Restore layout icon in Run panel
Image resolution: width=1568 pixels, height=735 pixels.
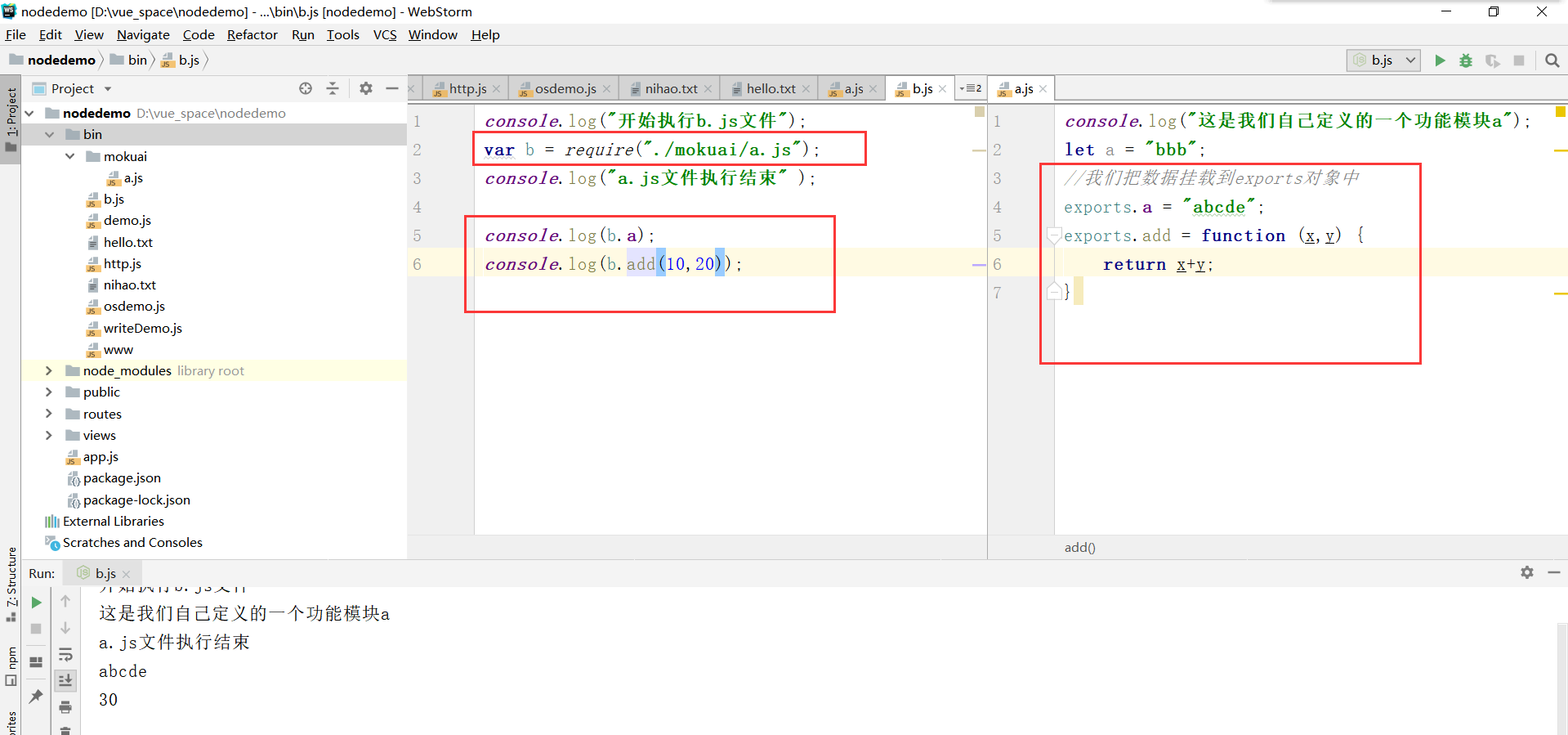pos(36,662)
